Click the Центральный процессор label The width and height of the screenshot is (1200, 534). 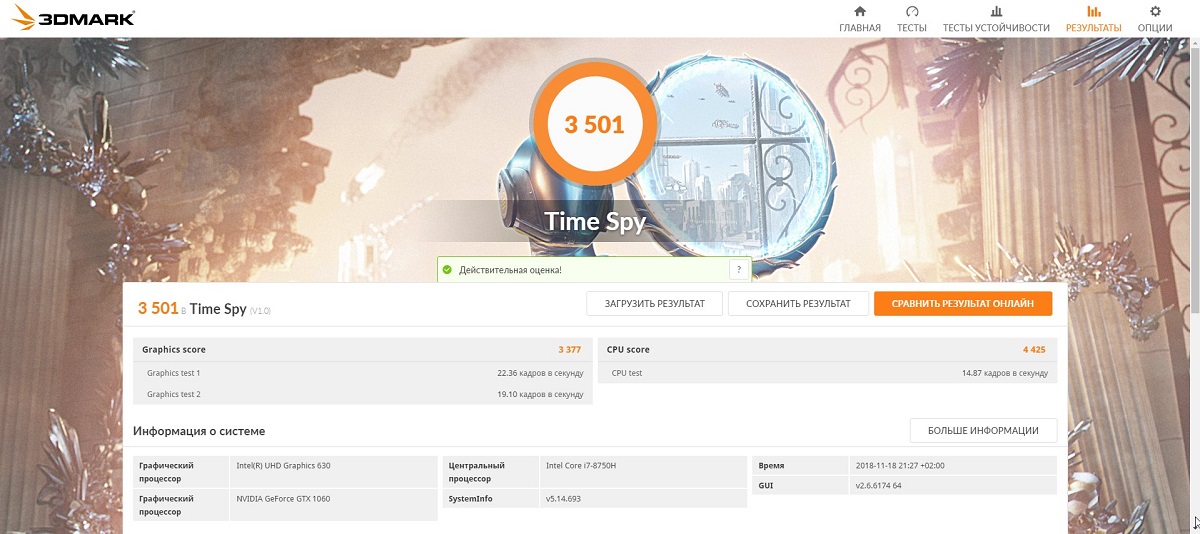click(x=477, y=471)
